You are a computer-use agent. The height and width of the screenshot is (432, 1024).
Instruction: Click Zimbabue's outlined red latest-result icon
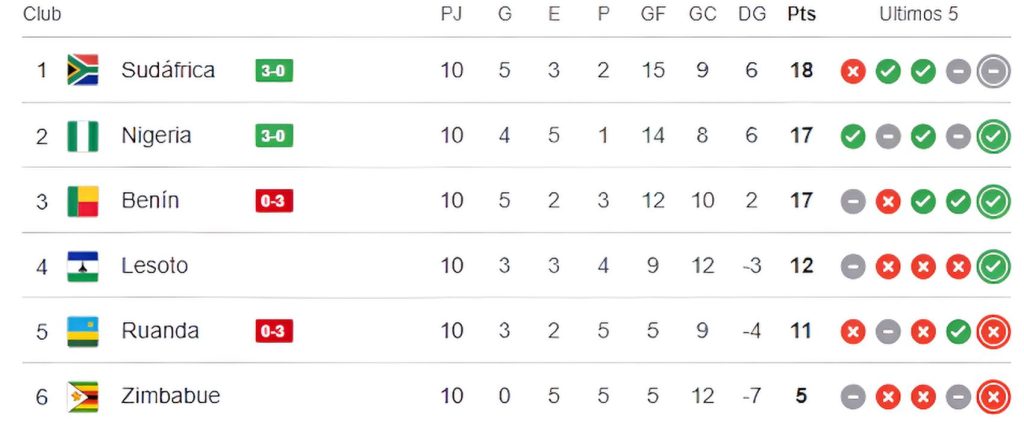pos(993,397)
